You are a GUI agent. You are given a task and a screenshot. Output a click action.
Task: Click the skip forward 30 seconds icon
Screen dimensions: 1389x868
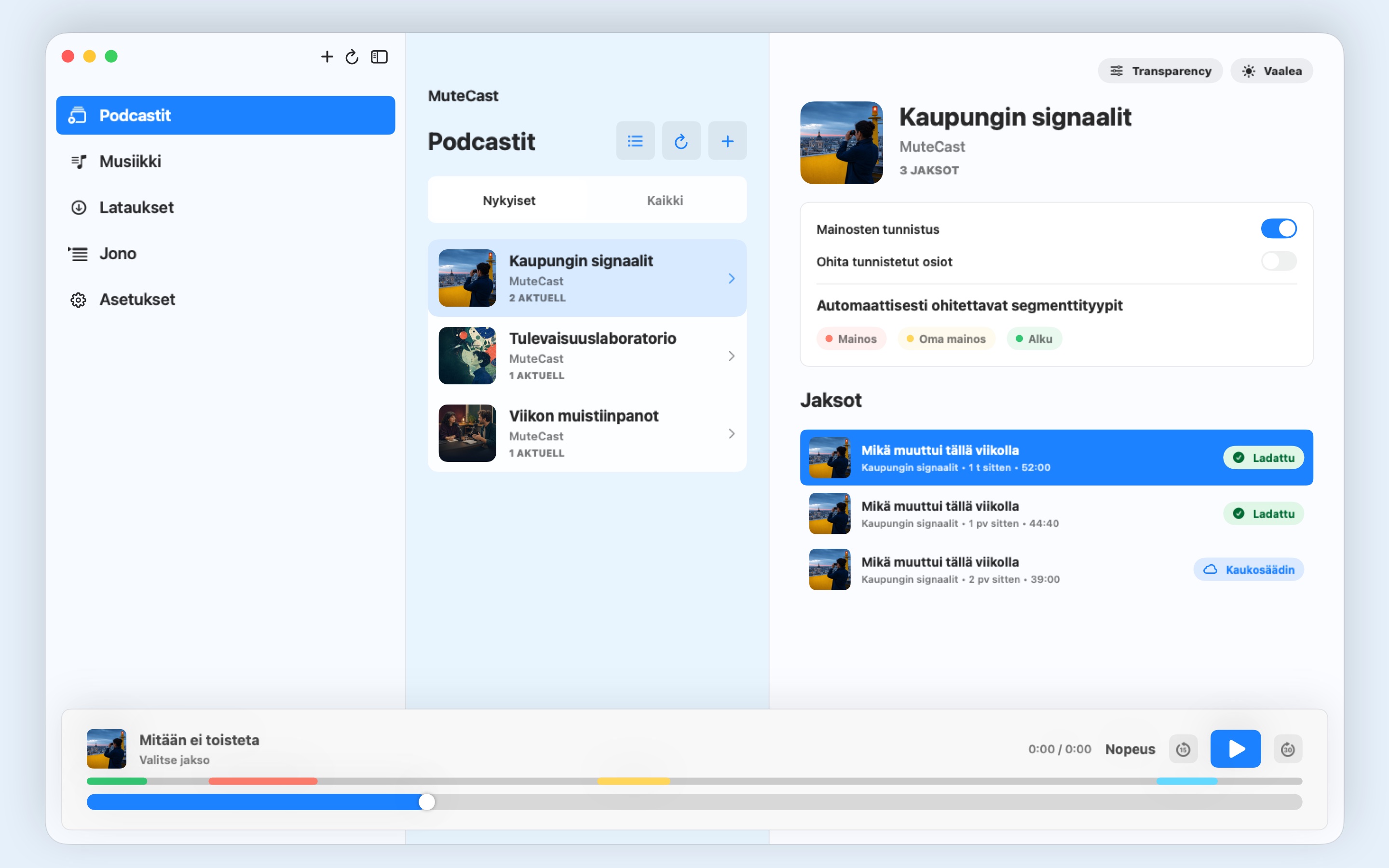click(1287, 748)
